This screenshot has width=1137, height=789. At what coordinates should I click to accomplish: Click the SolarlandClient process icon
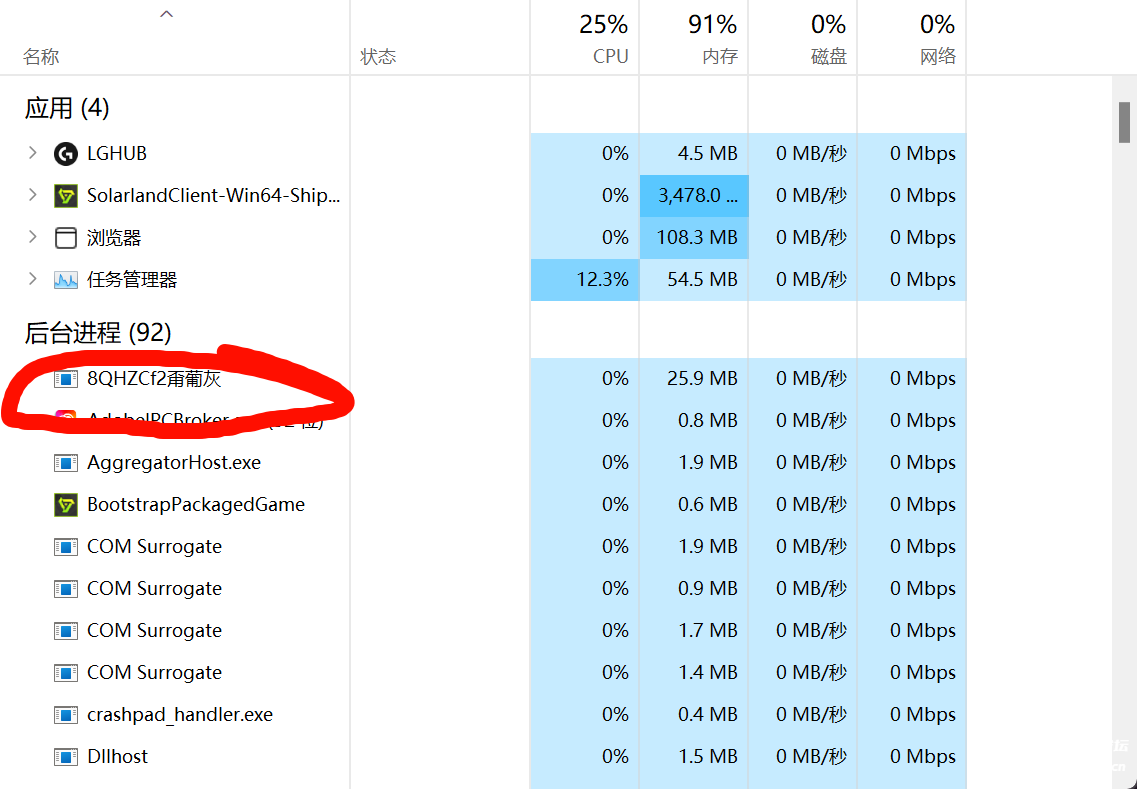click(65, 196)
